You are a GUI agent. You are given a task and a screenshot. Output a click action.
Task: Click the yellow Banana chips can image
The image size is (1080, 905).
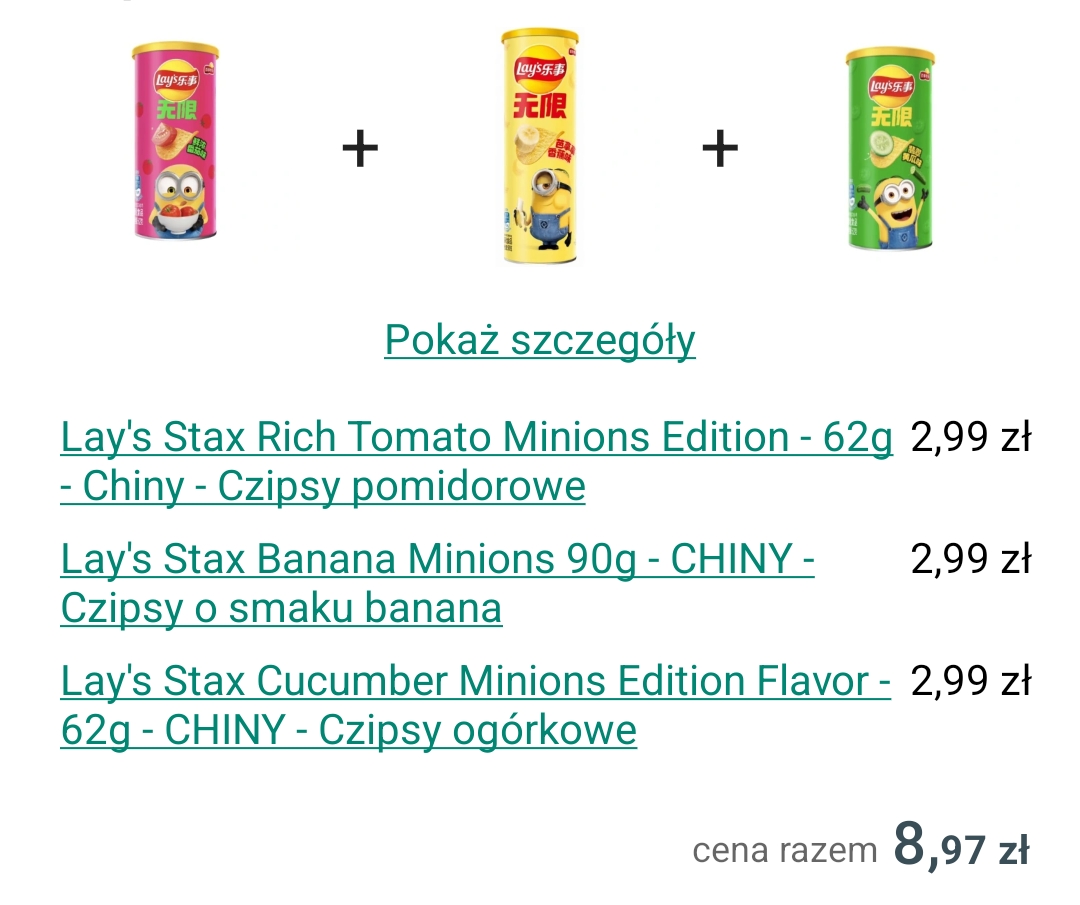coord(539,145)
